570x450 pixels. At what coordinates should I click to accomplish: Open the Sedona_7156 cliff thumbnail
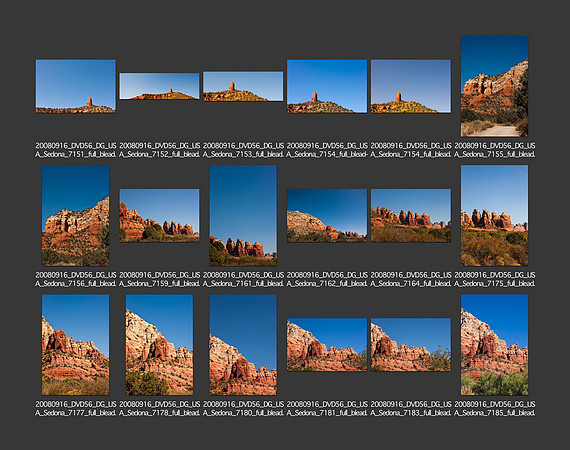click(76, 216)
